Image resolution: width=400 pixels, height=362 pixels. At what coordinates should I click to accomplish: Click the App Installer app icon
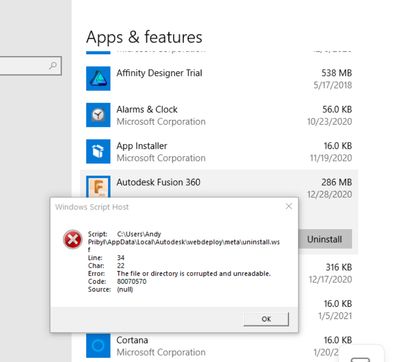[98, 151]
